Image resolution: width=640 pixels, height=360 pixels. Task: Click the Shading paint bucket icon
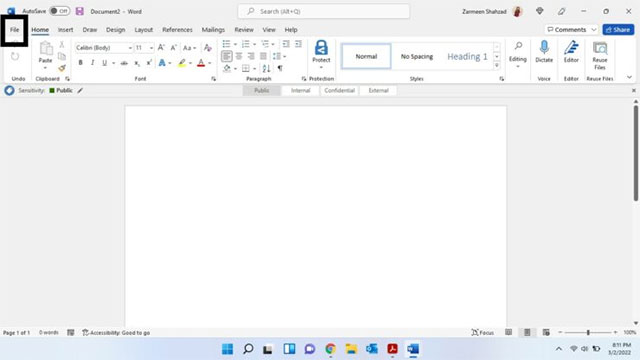pos(227,68)
